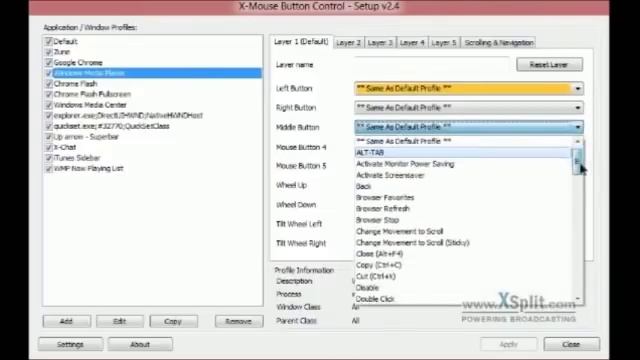Image resolution: width=640 pixels, height=360 pixels.
Task: Click in the Layer name field
Action: [x=431, y=65]
